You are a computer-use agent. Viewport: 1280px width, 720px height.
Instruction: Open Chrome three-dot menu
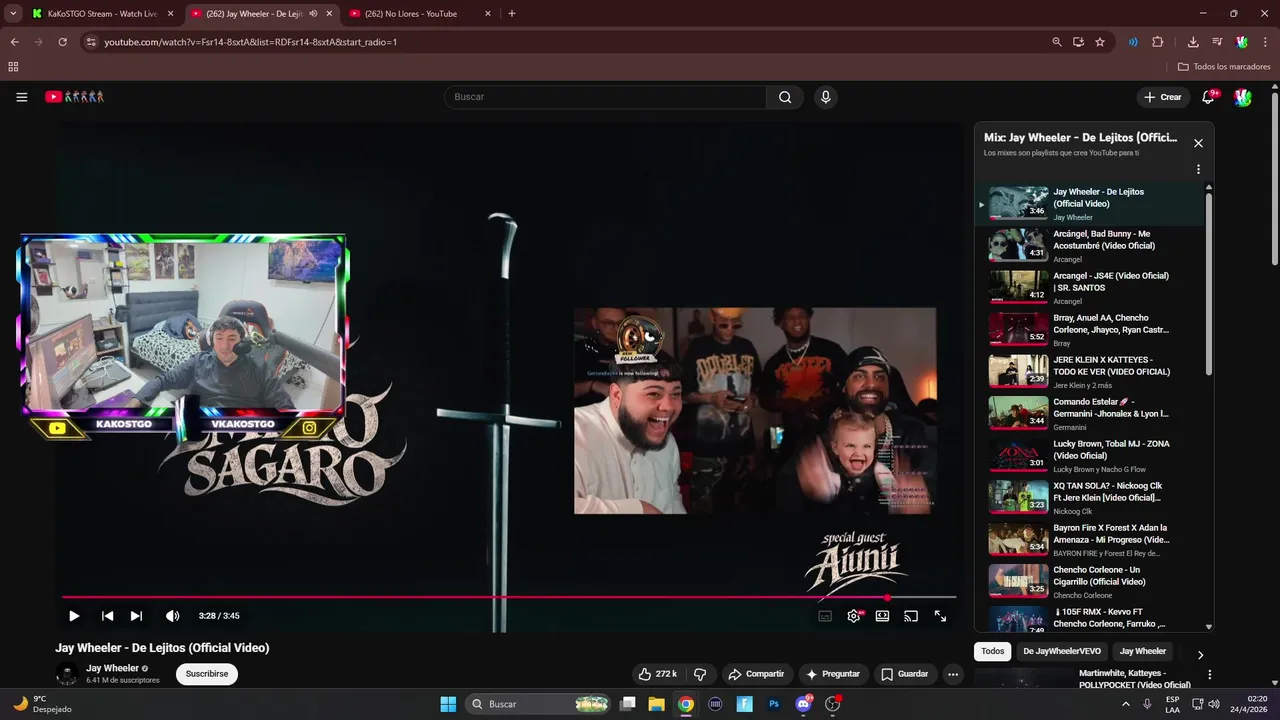[x=1264, y=42]
